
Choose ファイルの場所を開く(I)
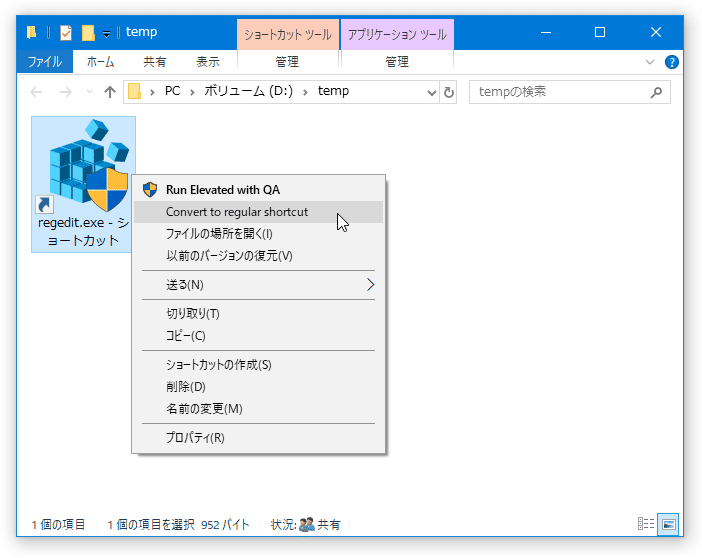[258, 234]
